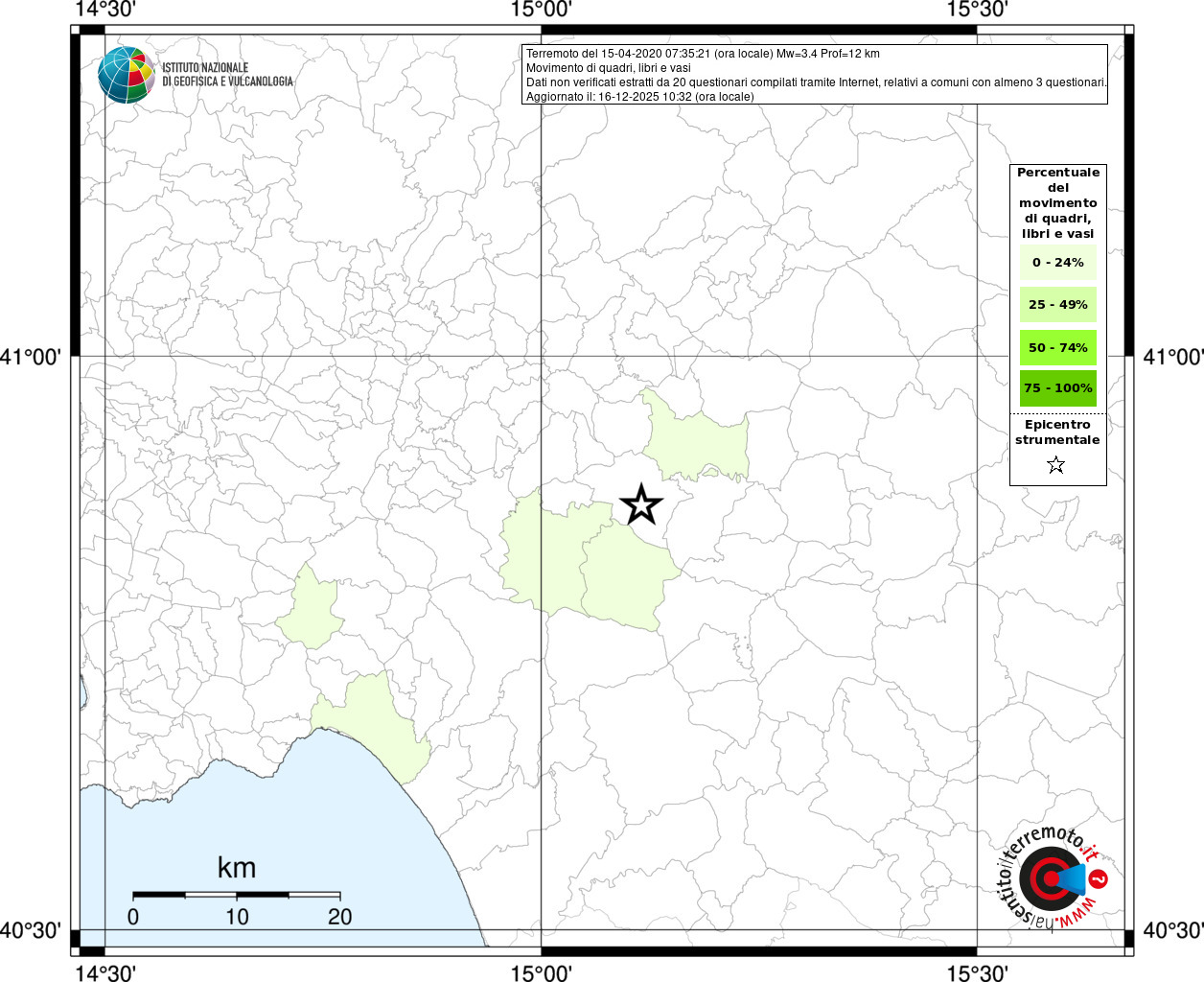Click the right 41°00' latitude label
The image size is (1204, 982).
tap(1173, 357)
